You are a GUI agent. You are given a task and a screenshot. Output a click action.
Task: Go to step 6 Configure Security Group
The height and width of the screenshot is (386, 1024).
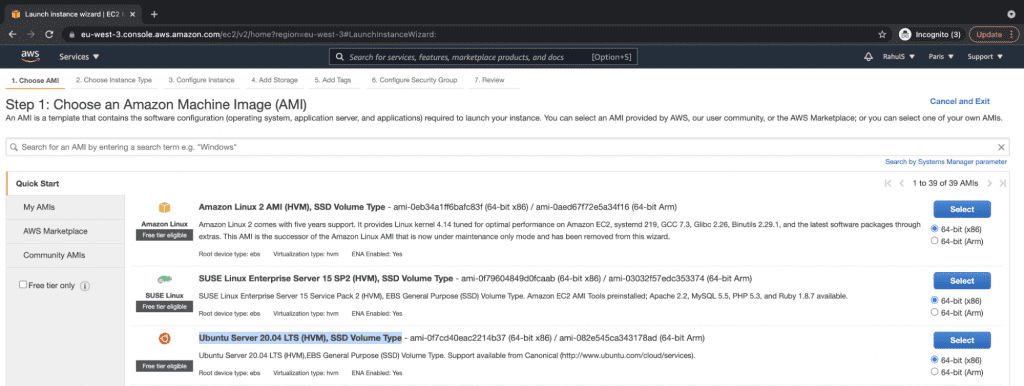[x=414, y=80]
